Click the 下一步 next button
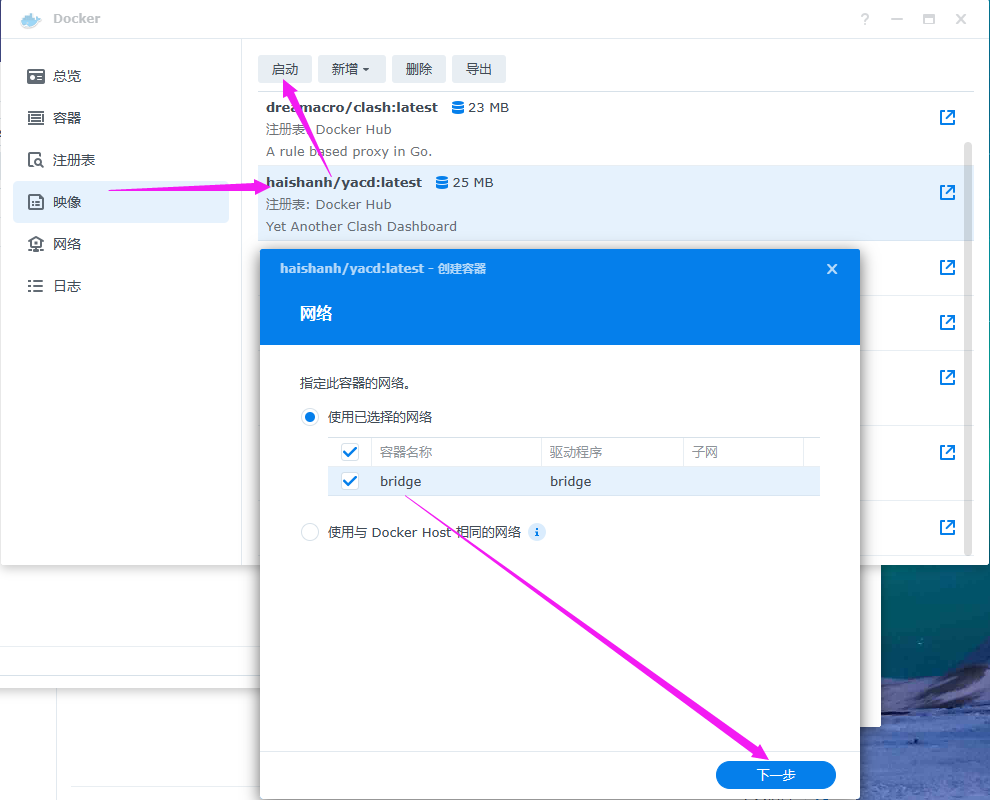This screenshot has width=990, height=800. click(775, 775)
